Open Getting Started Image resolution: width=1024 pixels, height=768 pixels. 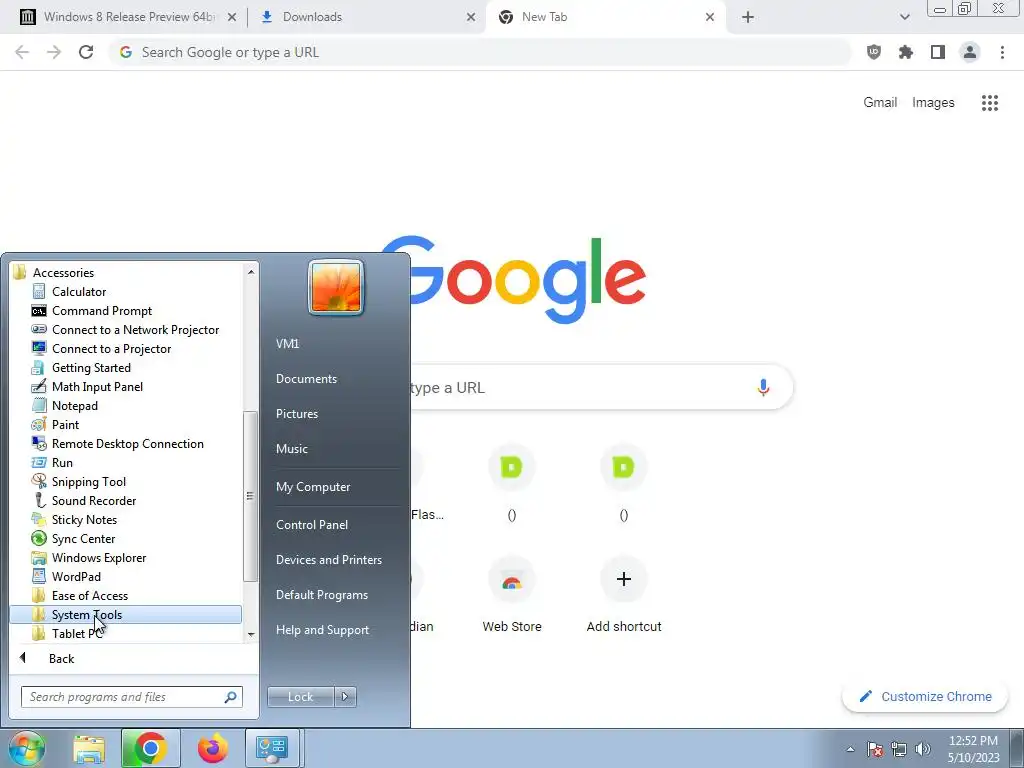(91, 368)
